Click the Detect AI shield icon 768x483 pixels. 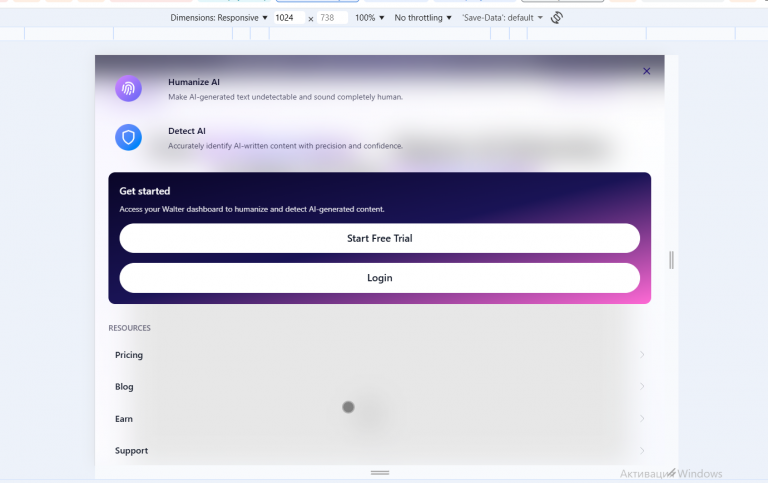click(x=128, y=137)
